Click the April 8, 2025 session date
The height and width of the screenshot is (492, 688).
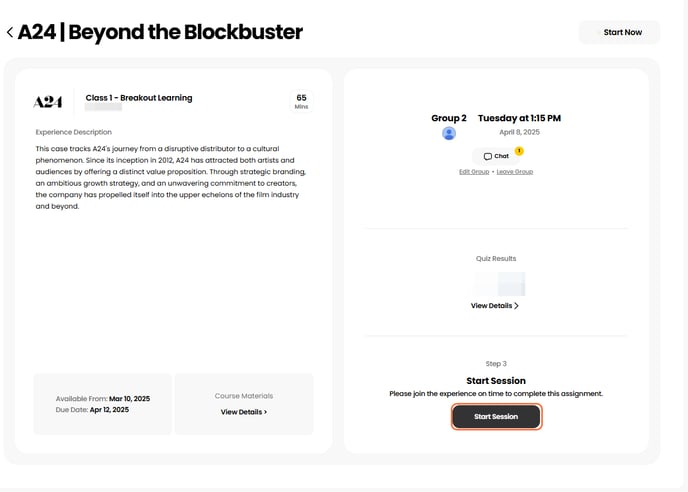519,132
